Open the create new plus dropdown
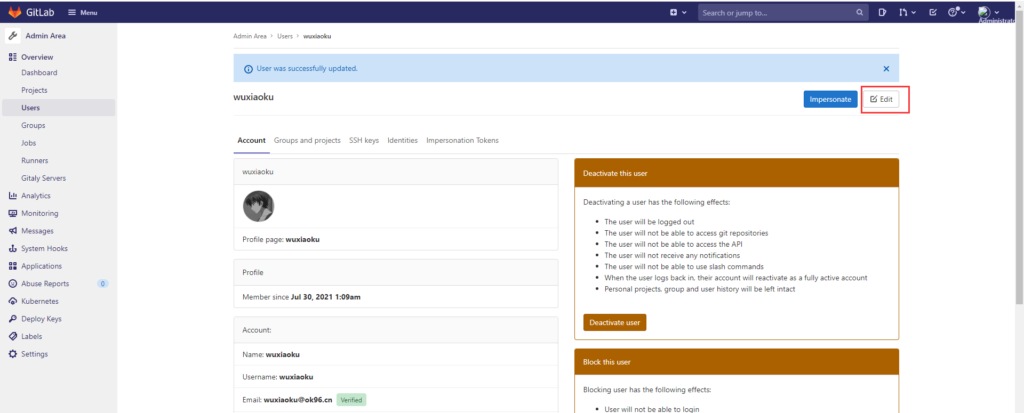1024x413 pixels. (677, 12)
